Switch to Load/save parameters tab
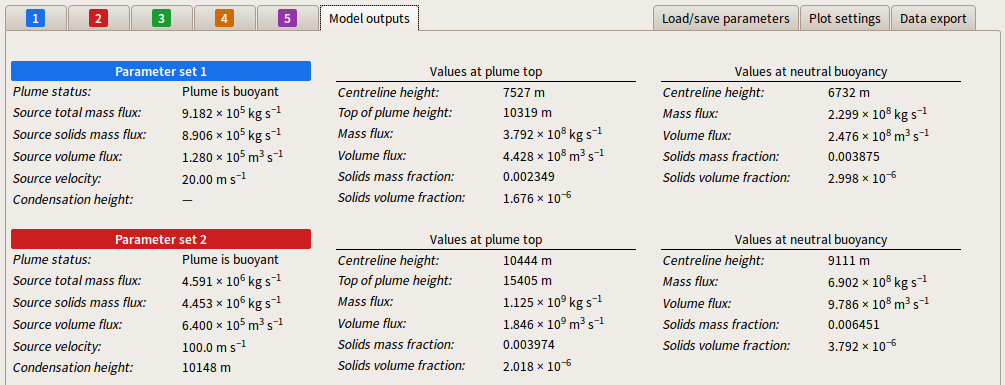Screen dimensions: 1005x385 (726, 19)
